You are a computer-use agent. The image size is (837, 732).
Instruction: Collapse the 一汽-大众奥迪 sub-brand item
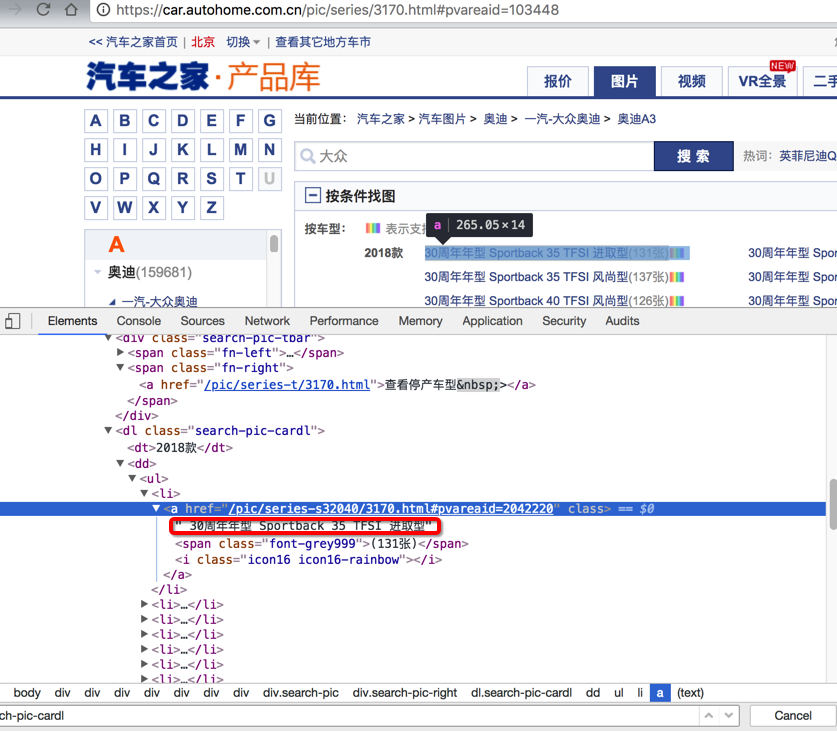112,302
